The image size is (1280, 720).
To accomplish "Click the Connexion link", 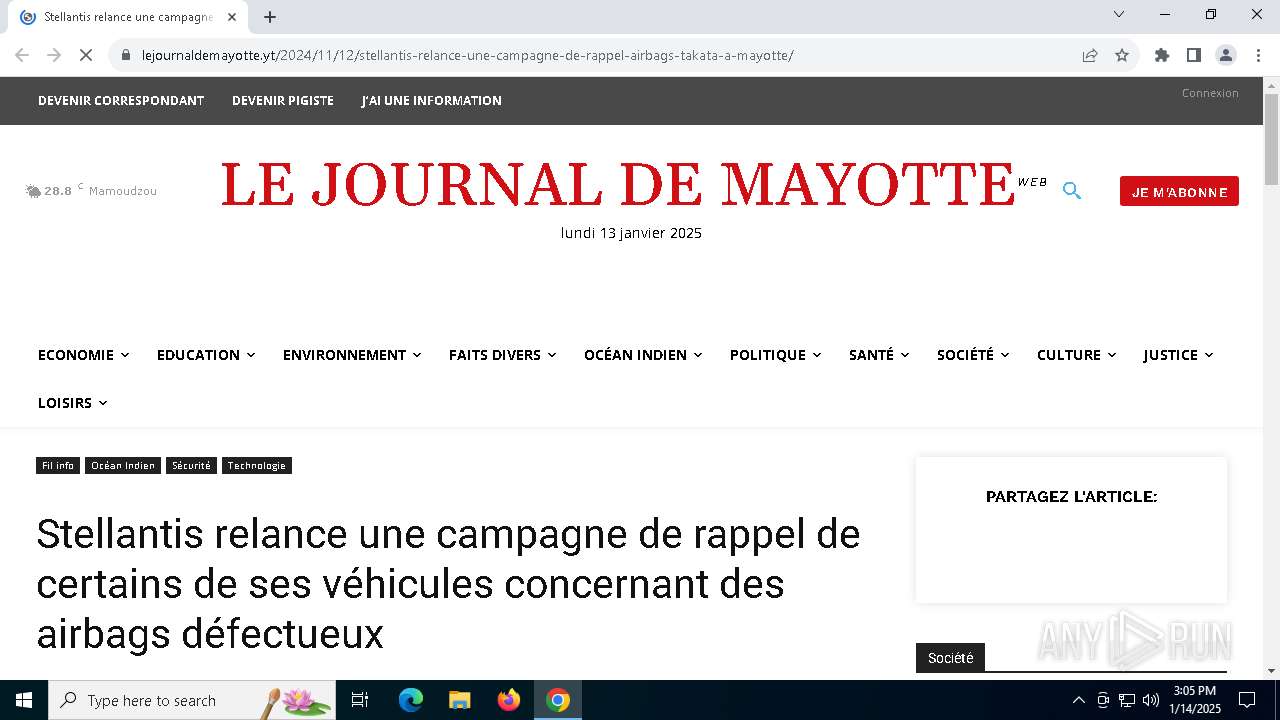I will [1210, 93].
